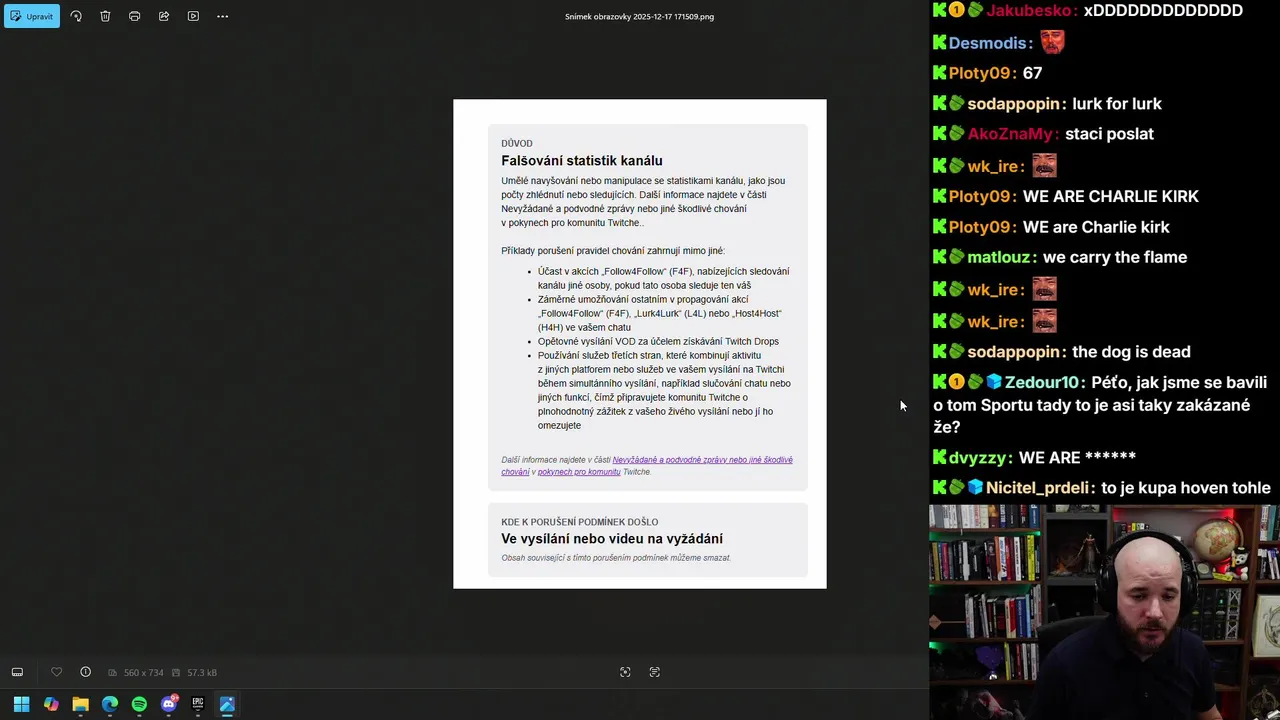Click the pokynech pro komunitu link

(x=579, y=472)
